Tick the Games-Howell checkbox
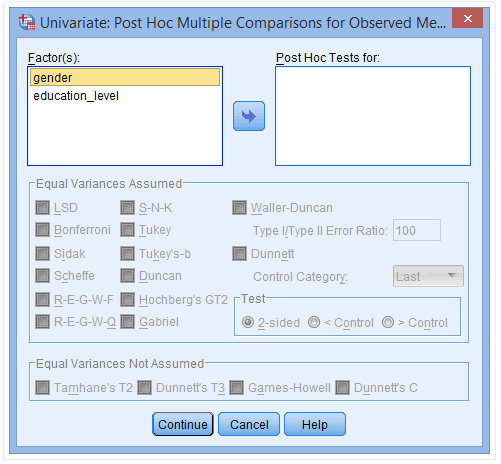 tap(237, 387)
